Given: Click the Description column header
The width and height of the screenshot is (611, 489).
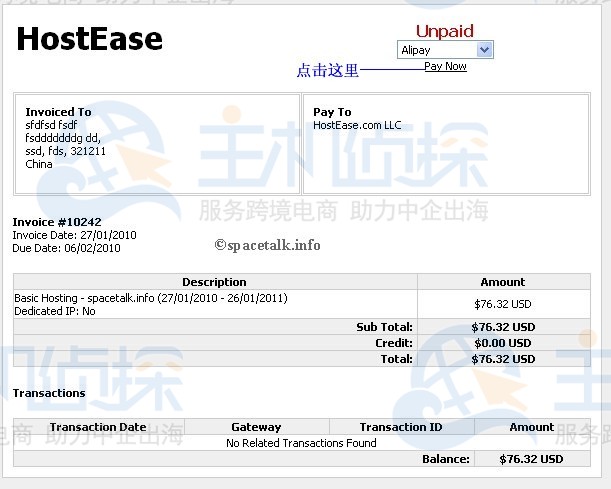Looking at the screenshot, I should (x=214, y=282).
